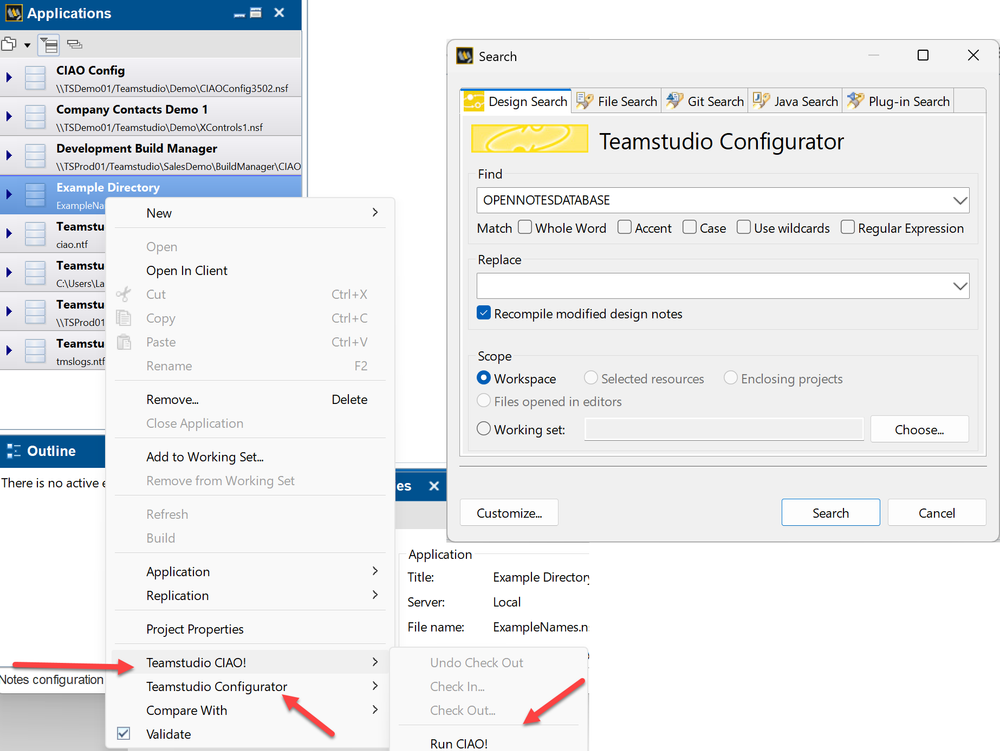Close the partially hidden tab next to Outline
Viewport: 1000px width, 751px height.
tap(434, 486)
